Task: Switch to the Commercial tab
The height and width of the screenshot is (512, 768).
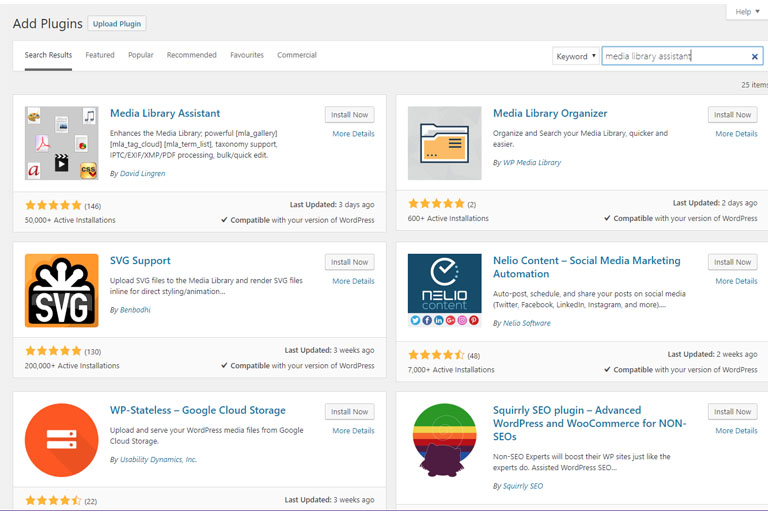Action: pos(297,55)
